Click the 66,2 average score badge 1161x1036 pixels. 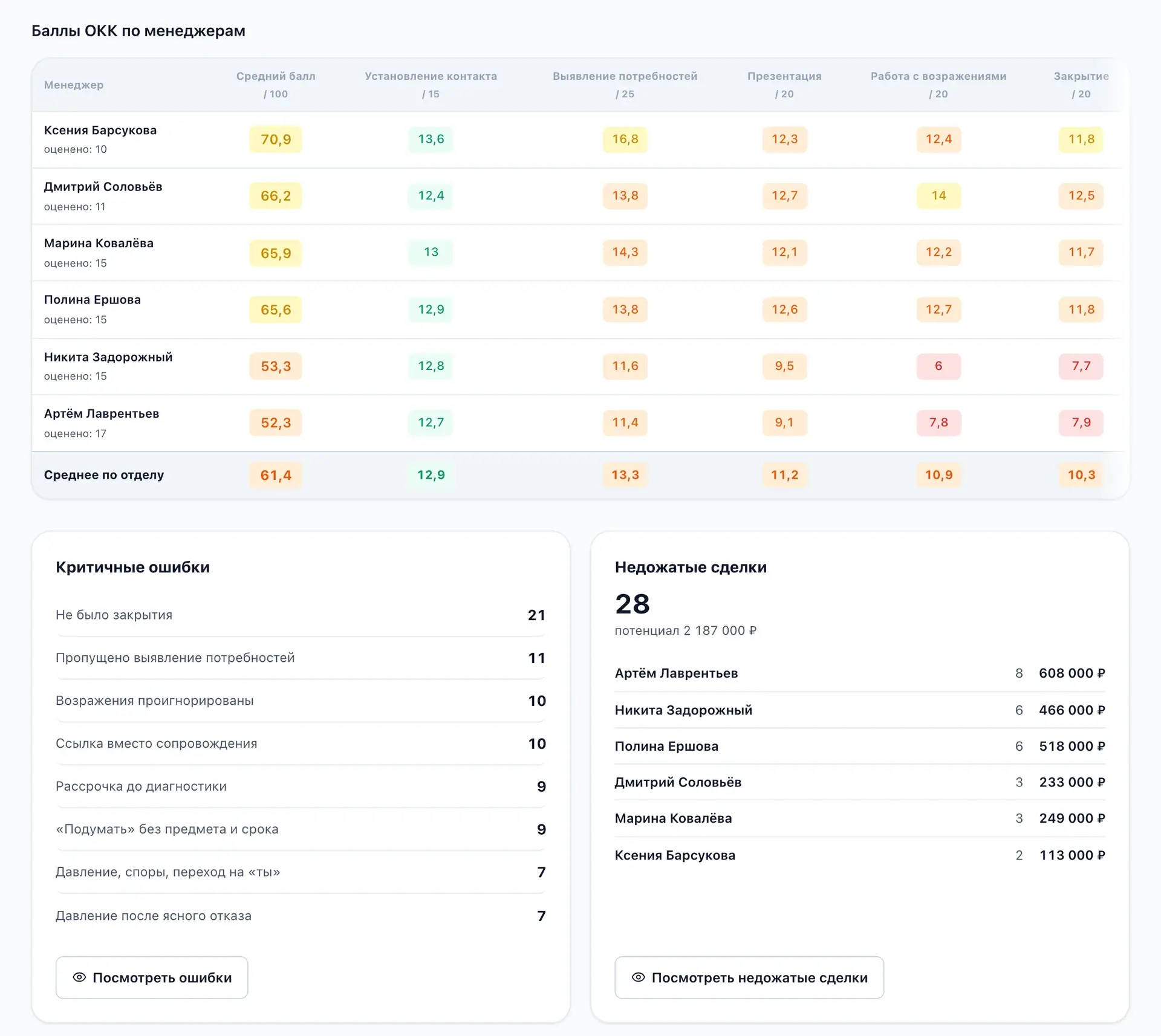coord(276,196)
